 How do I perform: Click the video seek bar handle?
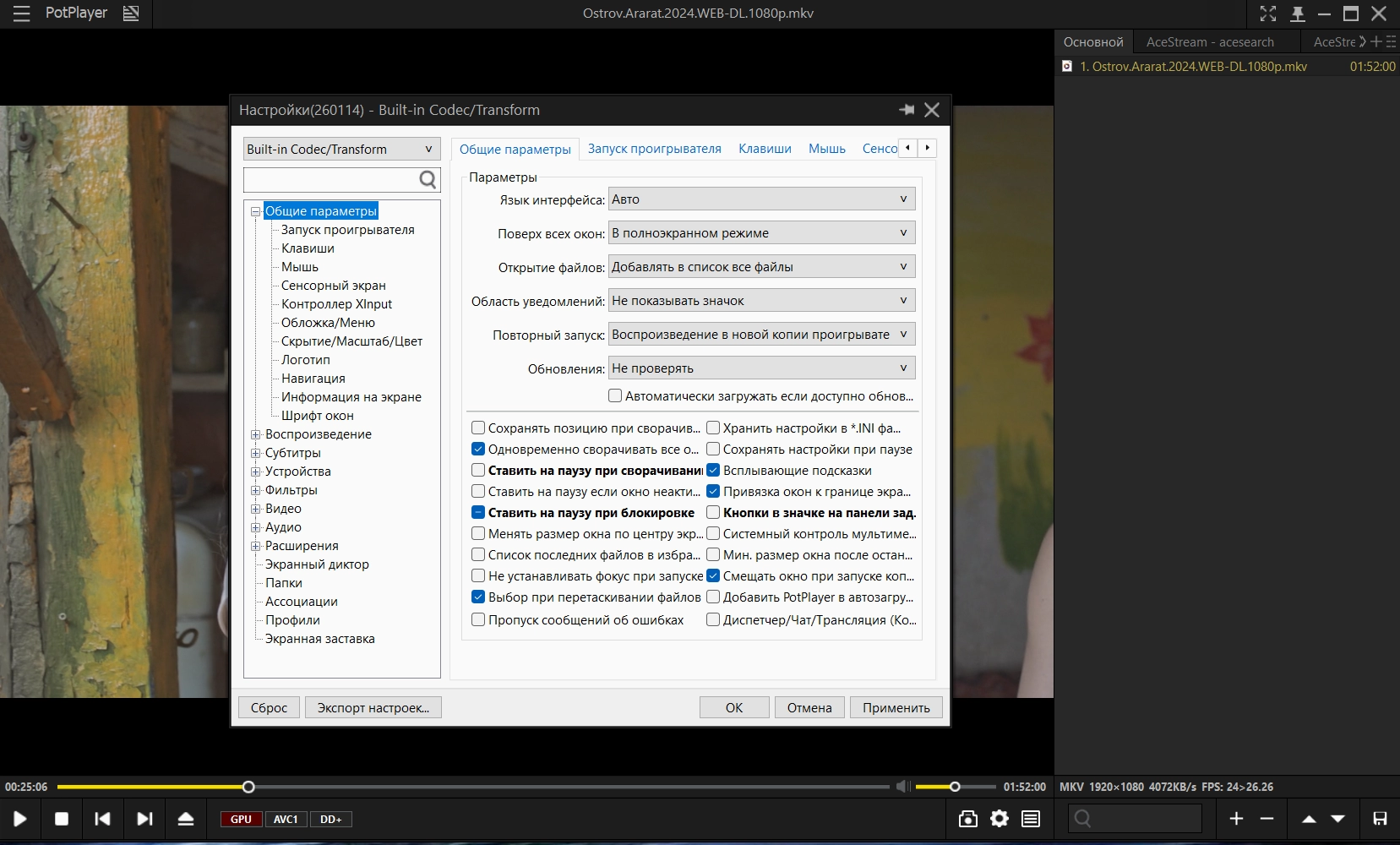click(x=248, y=787)
